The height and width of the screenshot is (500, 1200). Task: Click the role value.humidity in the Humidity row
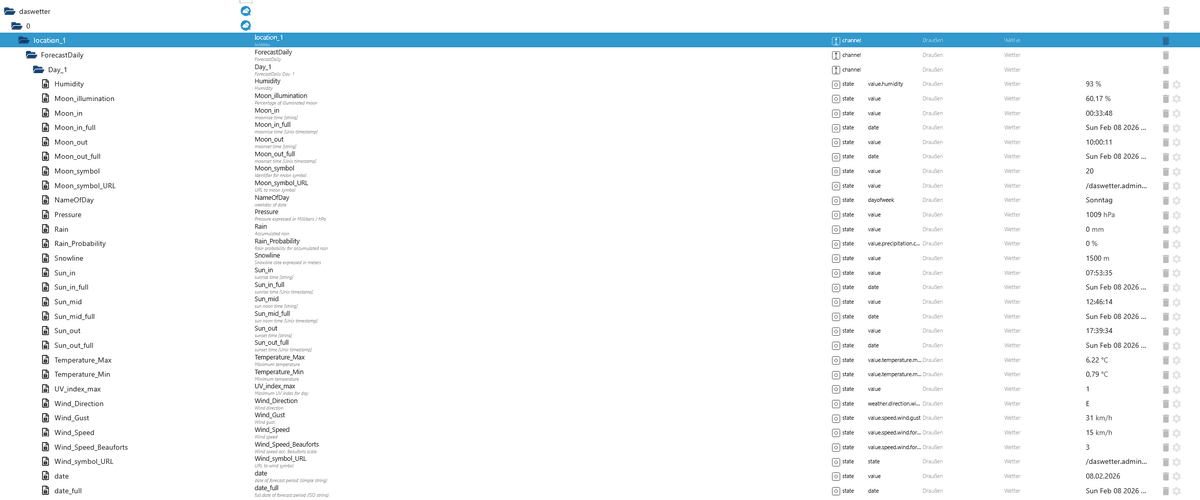[x=885, y=84]
